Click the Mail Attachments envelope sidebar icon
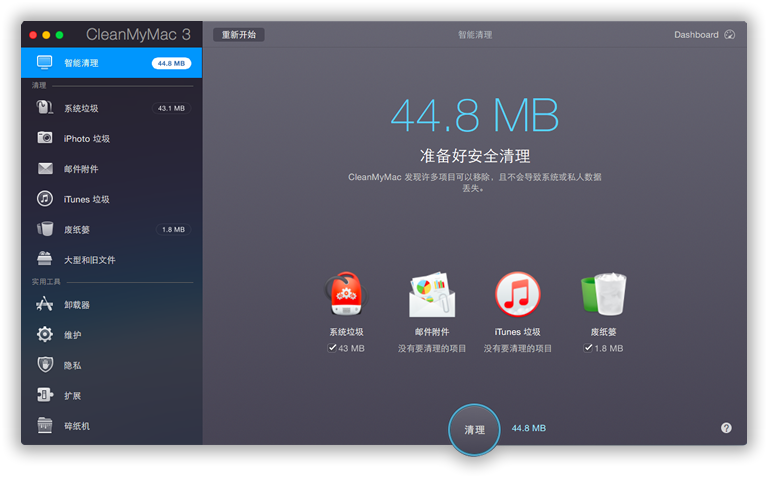Screen dimensions: 768x478 pos(45,168)
